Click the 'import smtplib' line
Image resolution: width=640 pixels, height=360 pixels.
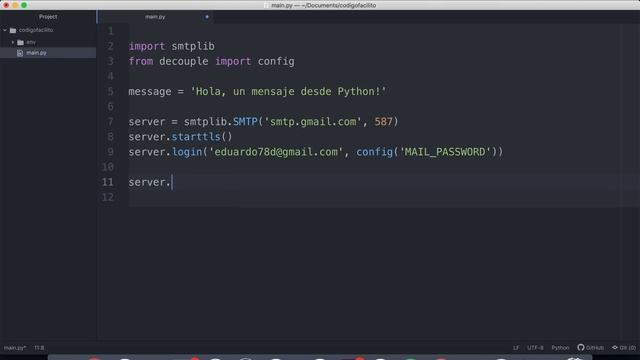click(171, 46)
